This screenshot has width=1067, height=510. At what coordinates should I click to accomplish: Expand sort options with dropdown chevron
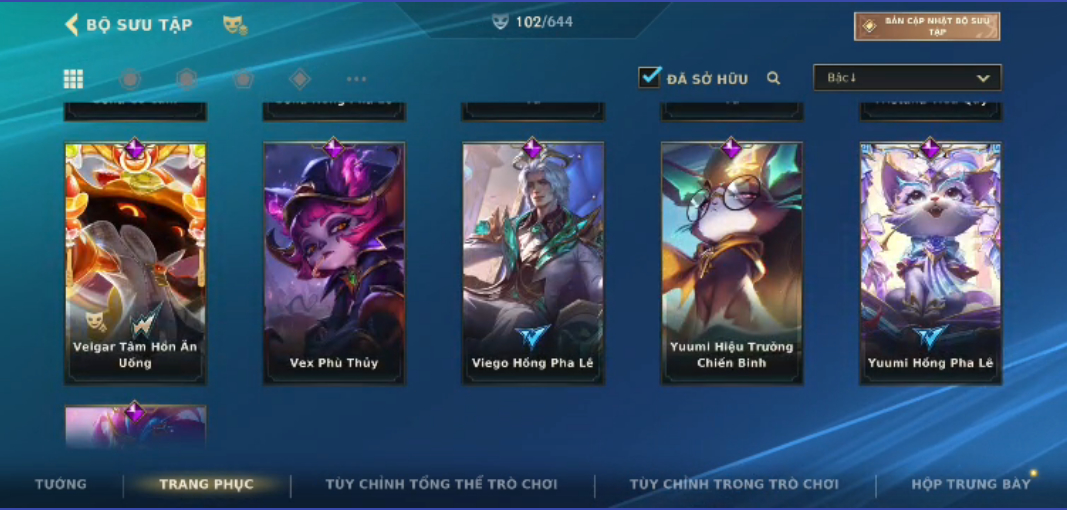(x=983, y=78)
